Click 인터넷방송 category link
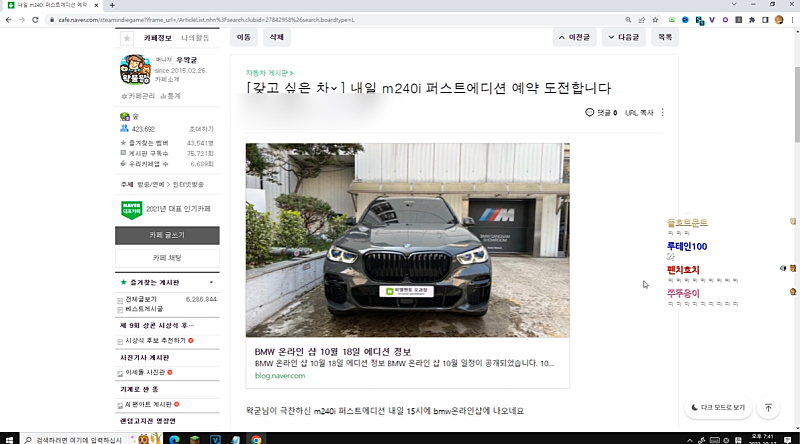 coord(188,185)
